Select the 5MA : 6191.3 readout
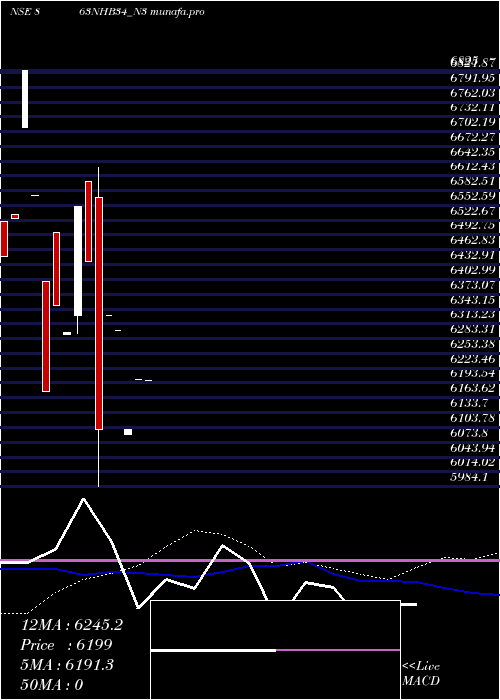 67,665
